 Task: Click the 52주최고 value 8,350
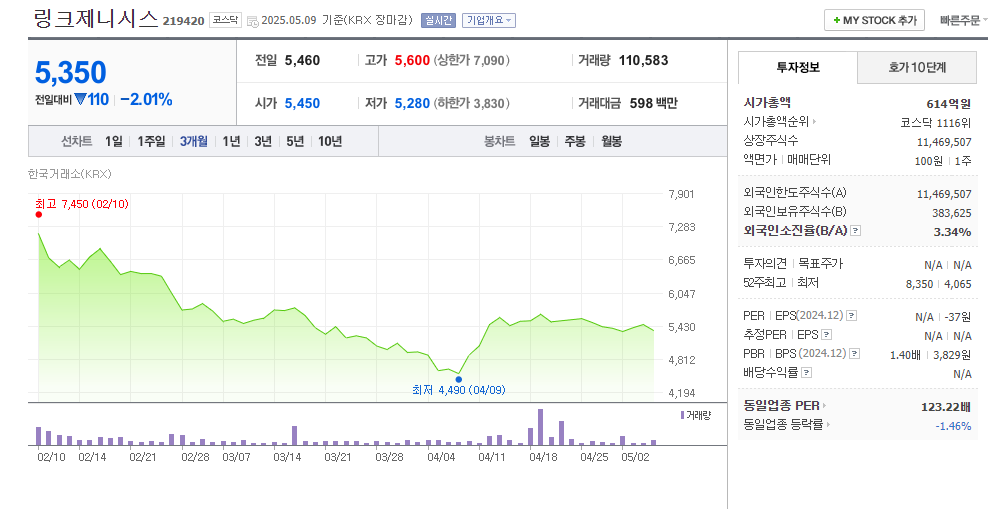(x=919, y=284)
